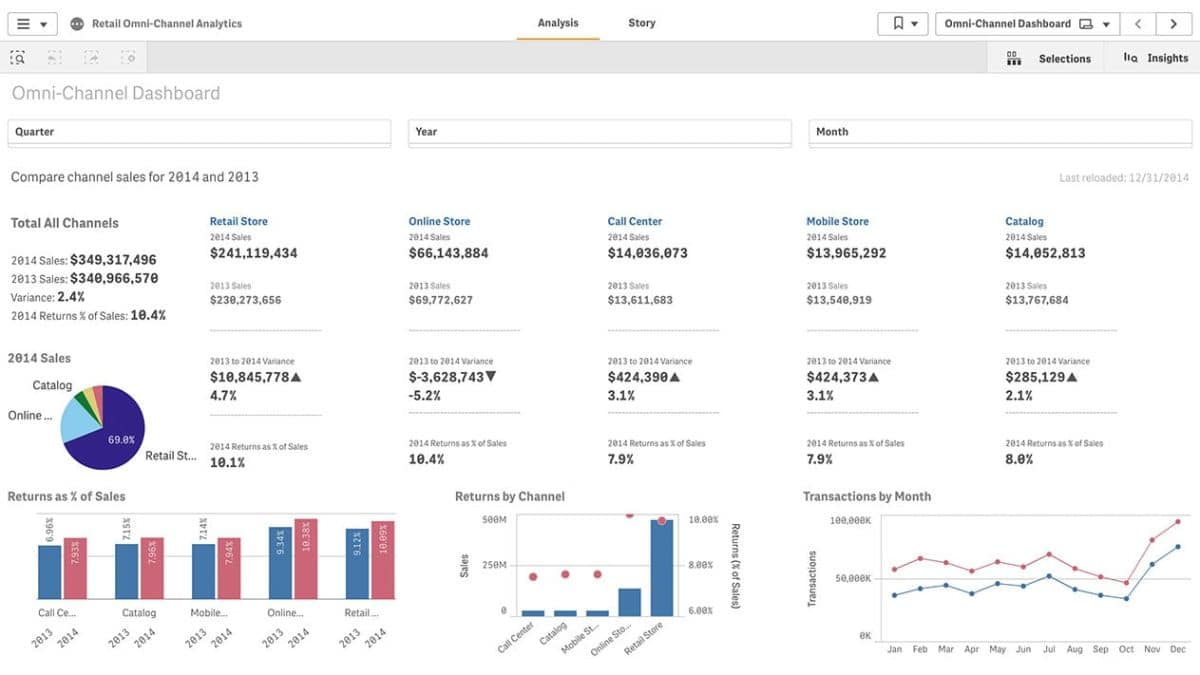Viewport: 1200px width, 675px height.
Task: Open the Quarter filter pane
Action: coord(199,132)
